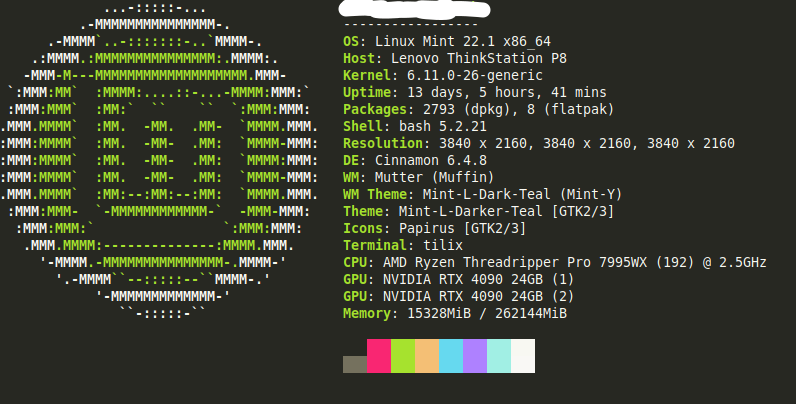Click the 'Shell' label

point(363,126)
